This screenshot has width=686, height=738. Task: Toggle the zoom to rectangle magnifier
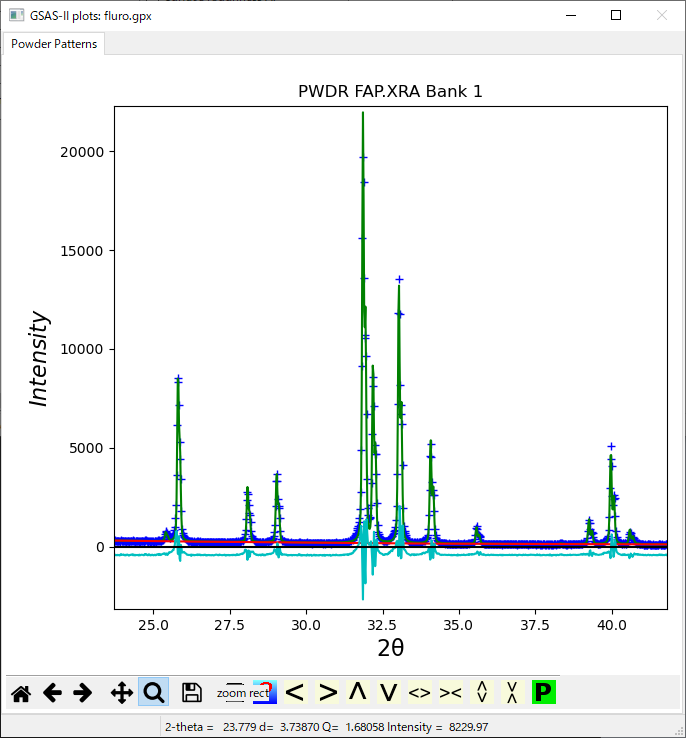pos(153,692)
